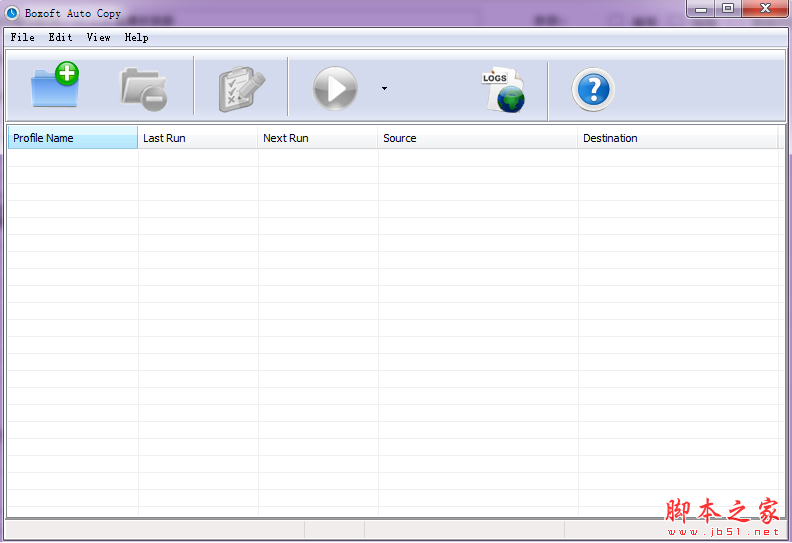Open the LOGS viewer icon

click(x=502, y=90)
